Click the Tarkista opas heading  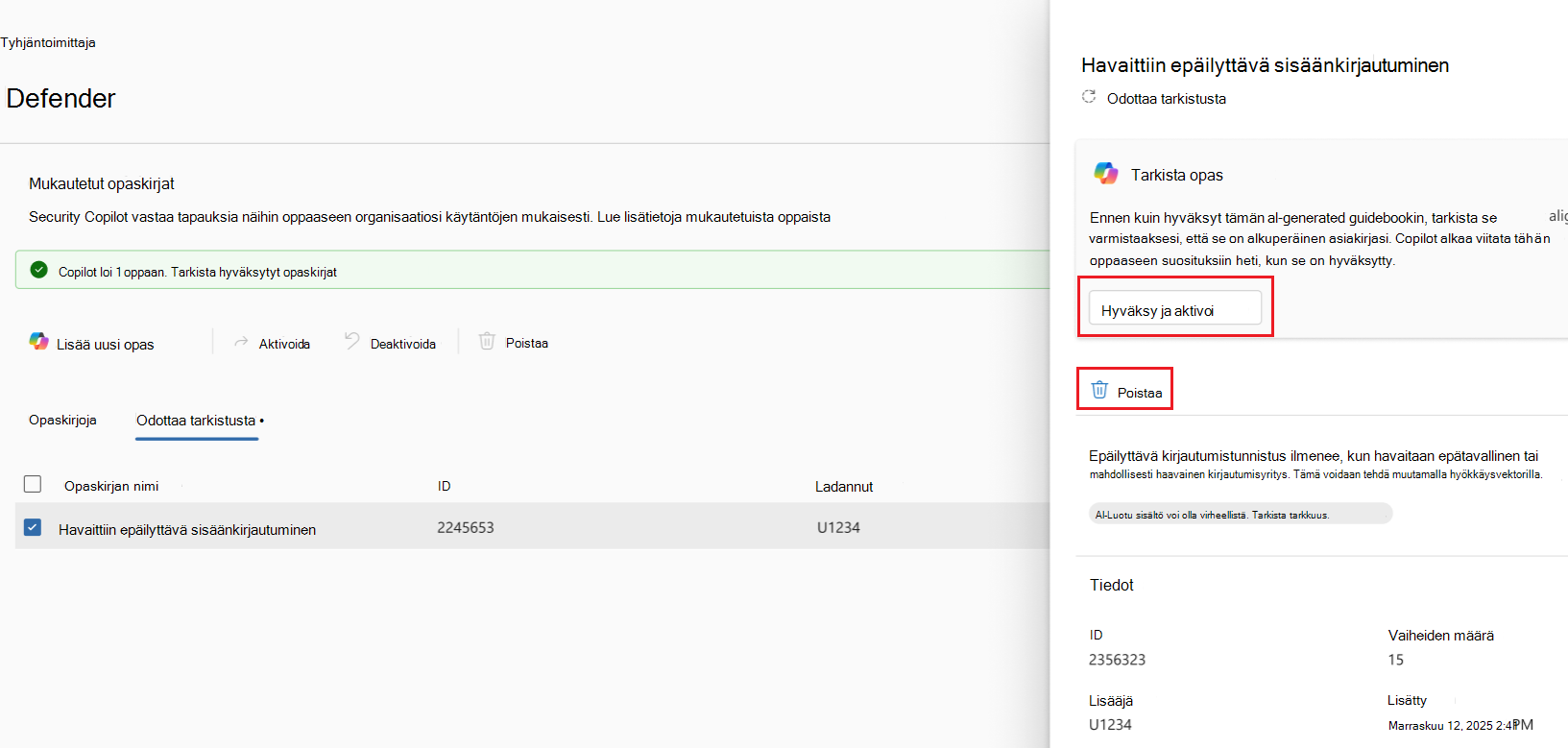pyautogui.click(x=1177, y=175)
